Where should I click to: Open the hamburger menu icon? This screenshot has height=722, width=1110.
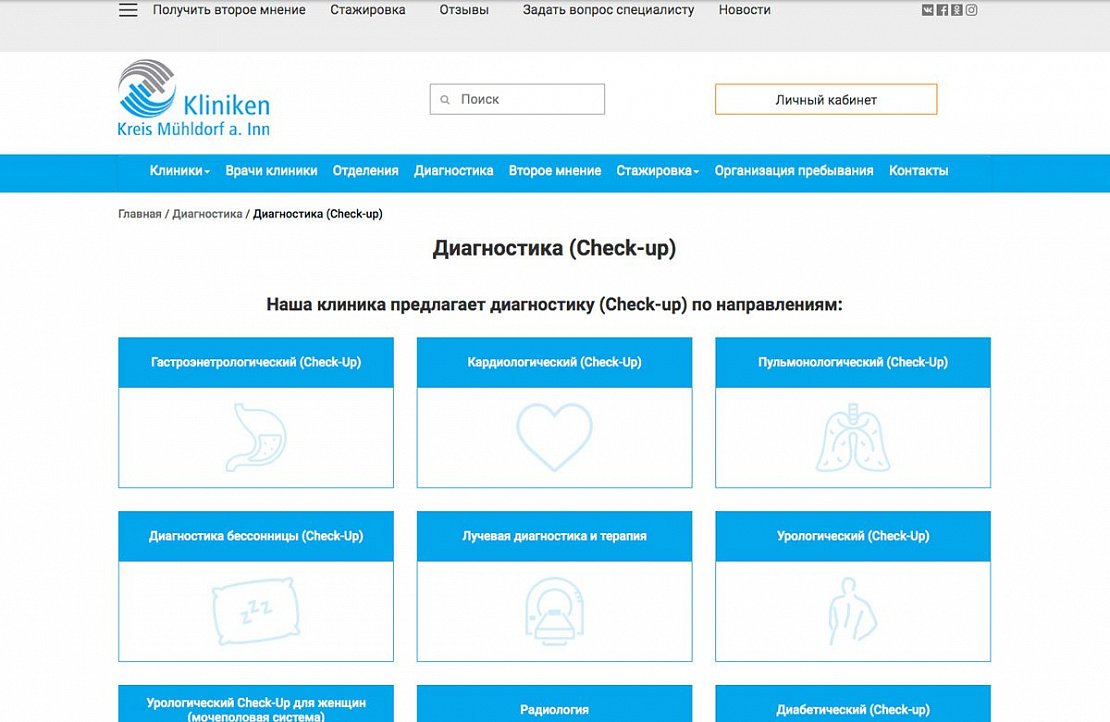(x=128, y=10)
